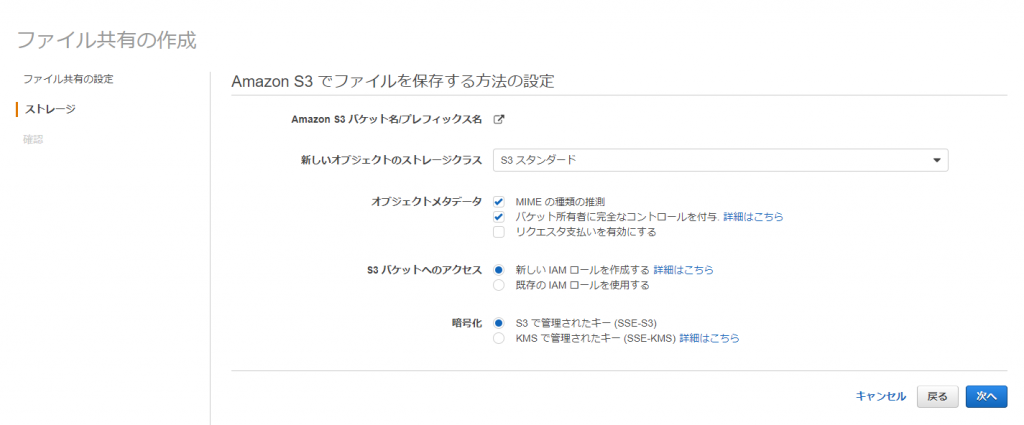Click the キャンセル link
Viewport: 1024px width, 425px height.
click(x=881, y=396)
